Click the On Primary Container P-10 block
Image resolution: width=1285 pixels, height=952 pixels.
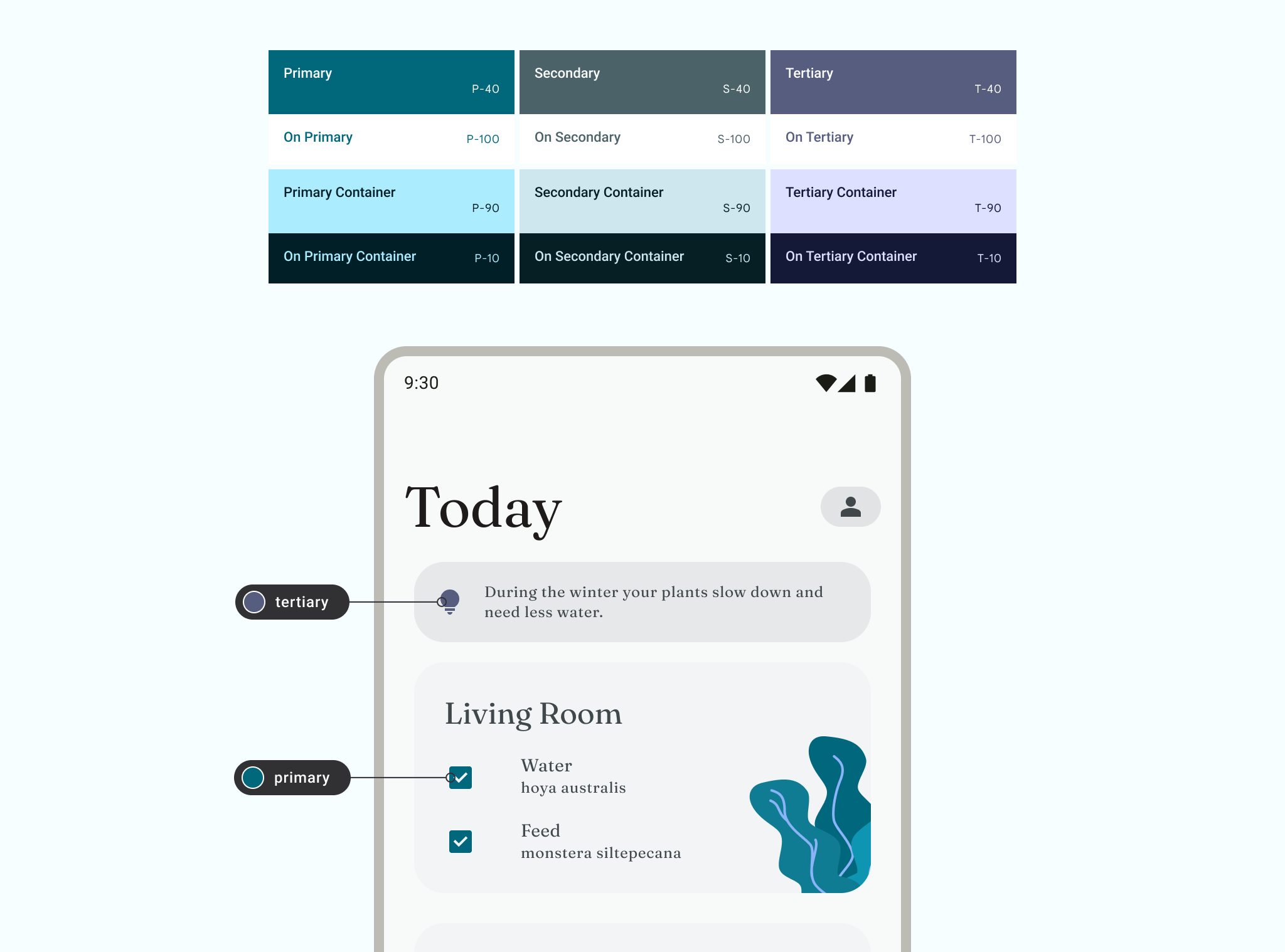391,257
